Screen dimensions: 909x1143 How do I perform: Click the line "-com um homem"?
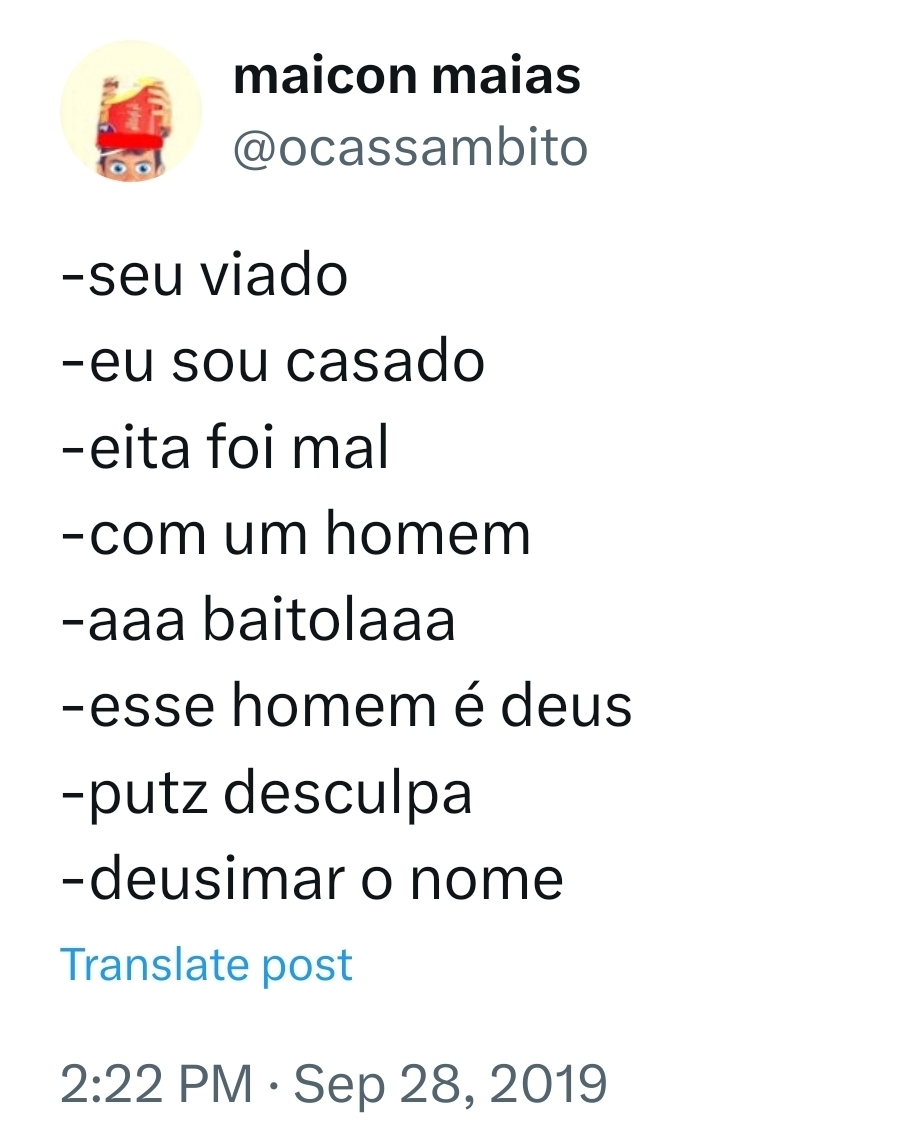click(x=296, y=533)
